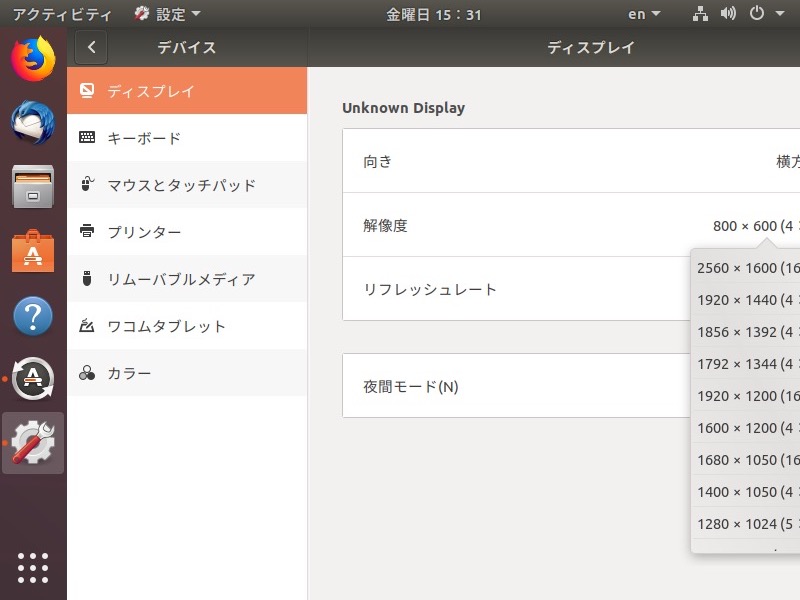Image resolution: width=800 pixels, height=600 pixels.
Task: Select マウスとタッチパッド in the sidebar
Action: point(187,185)
